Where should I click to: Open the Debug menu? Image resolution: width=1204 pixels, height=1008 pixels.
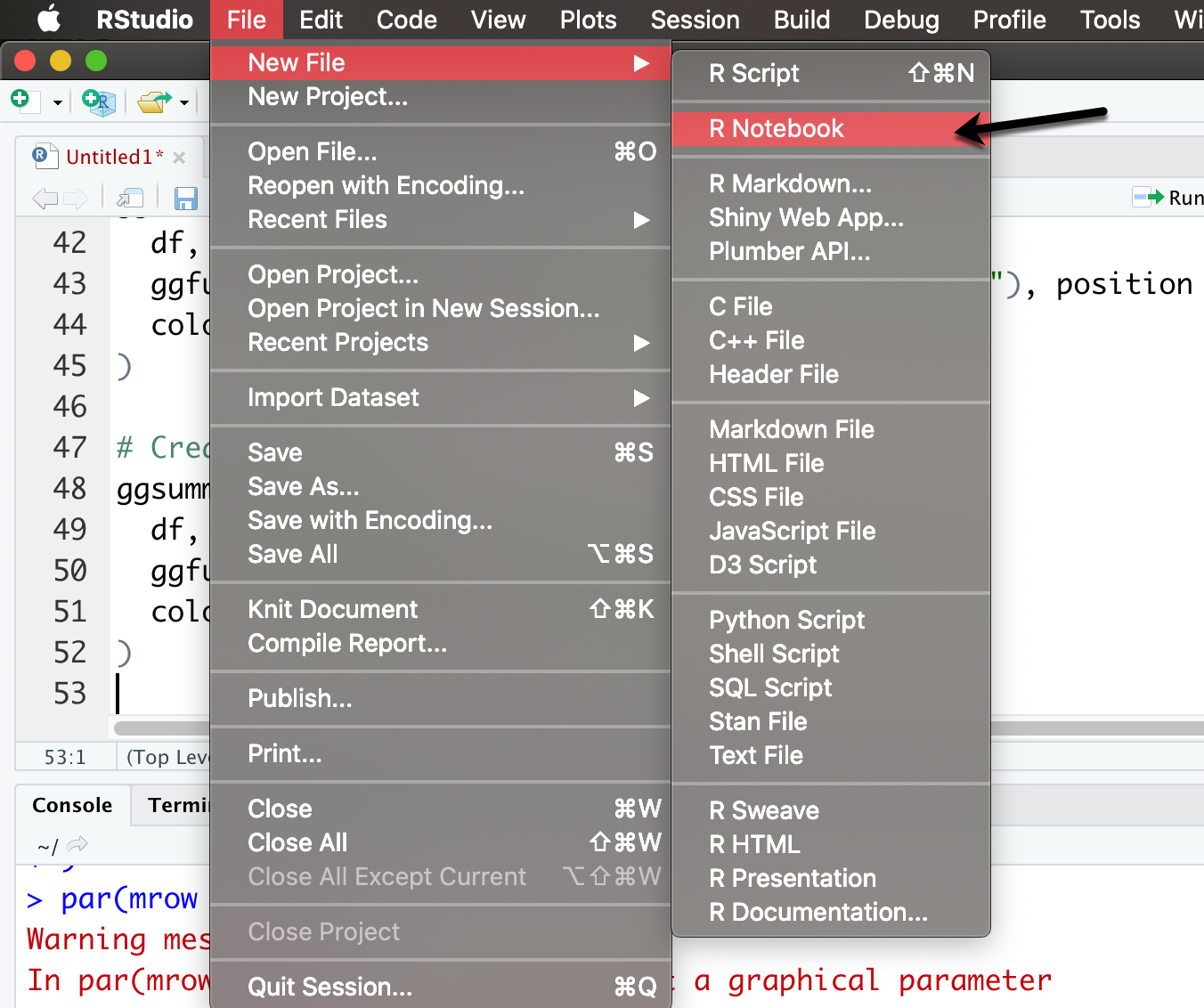901,20
